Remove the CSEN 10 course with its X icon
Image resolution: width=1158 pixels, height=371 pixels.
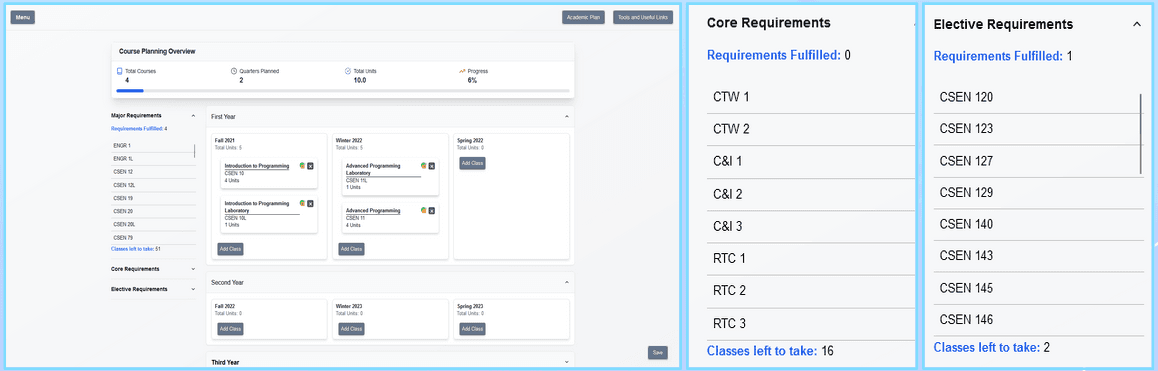click(x=310, y=166)
